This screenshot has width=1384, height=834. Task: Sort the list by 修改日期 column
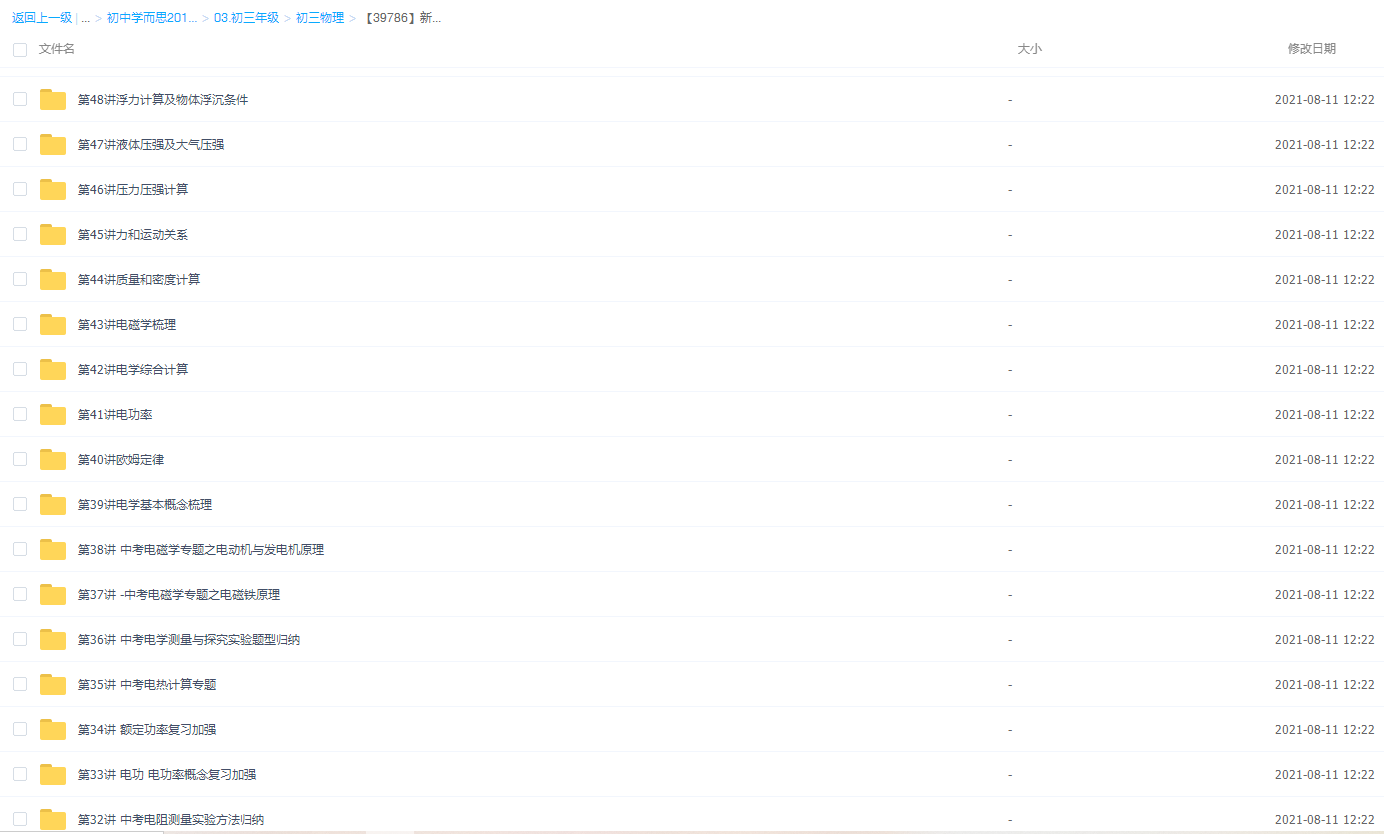click(1311, 49)
